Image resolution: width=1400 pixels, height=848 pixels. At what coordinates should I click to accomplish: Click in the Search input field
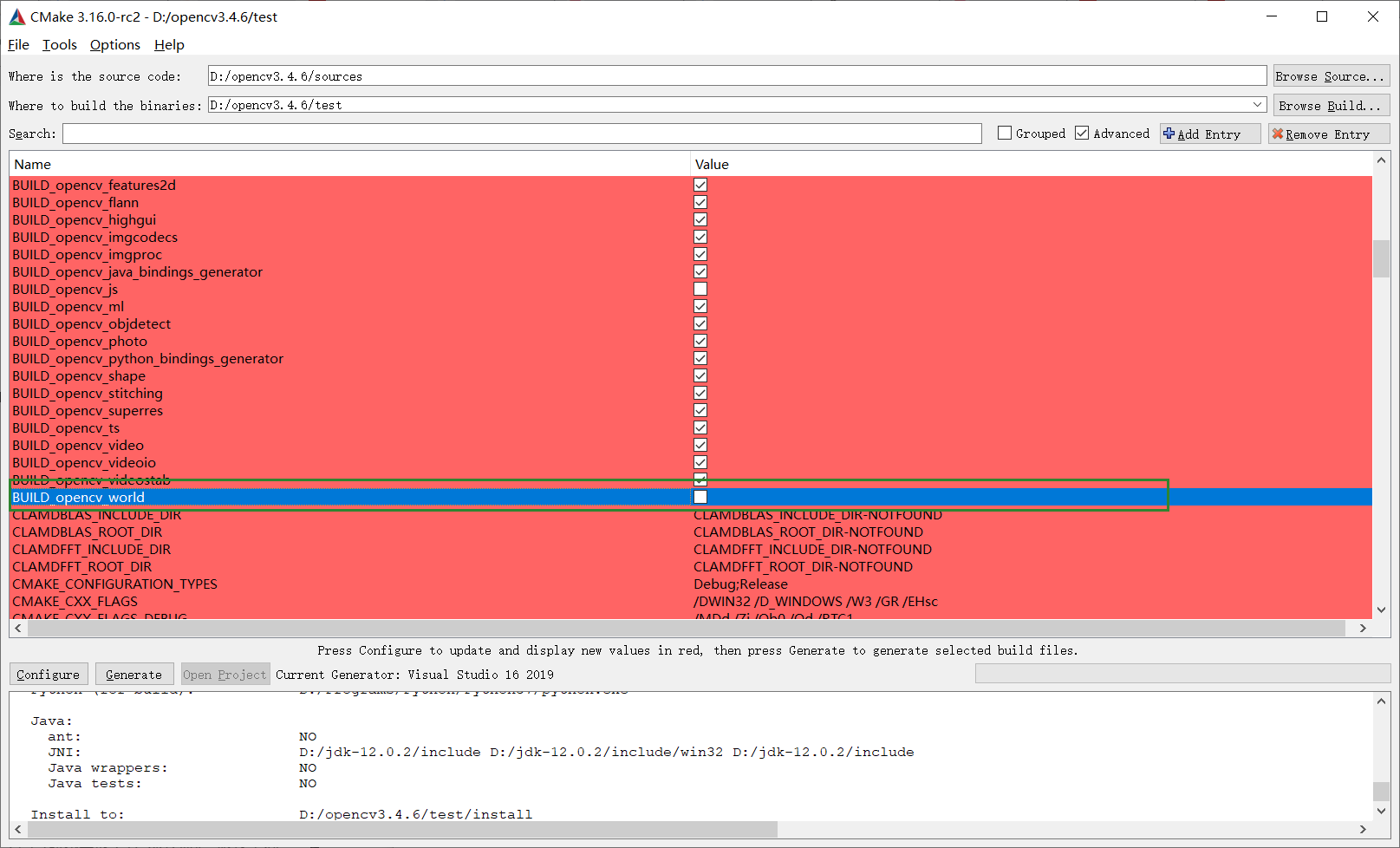(522, 134)
